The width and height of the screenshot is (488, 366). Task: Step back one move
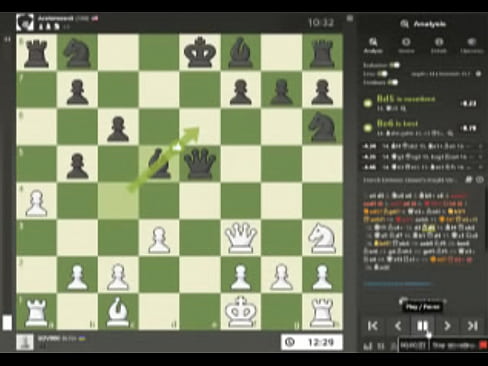[x=398, y=326]
